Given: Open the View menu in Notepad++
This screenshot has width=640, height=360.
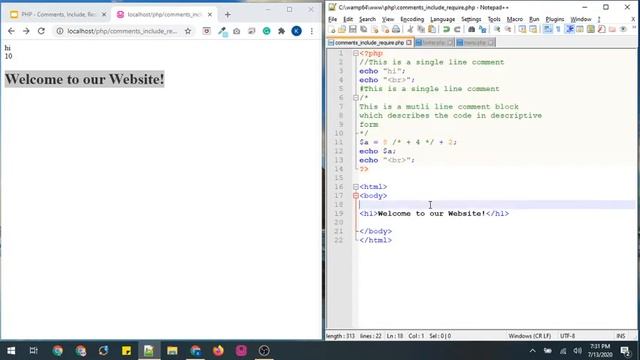Looking at the screenshot, I should coord(388,19).
